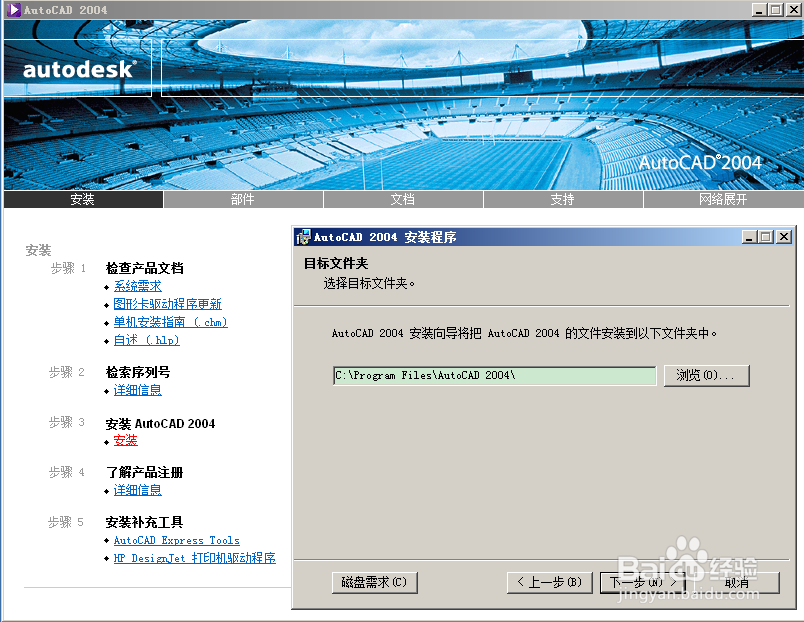Click the AutoCAD 2004 title bar icon
The width and height of the screenshot is (804, 622).
tap(14, 10)
